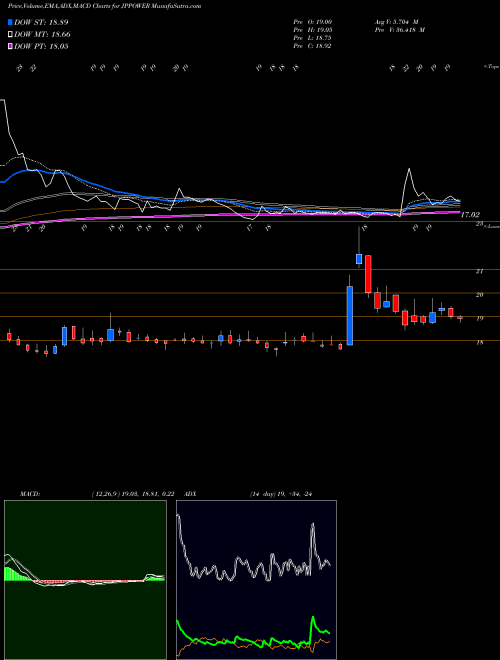Screen dimensions: 500x660
Task: Select the 'DOW PT: 18.05' legend text
Action: click(x=41, y=46)
